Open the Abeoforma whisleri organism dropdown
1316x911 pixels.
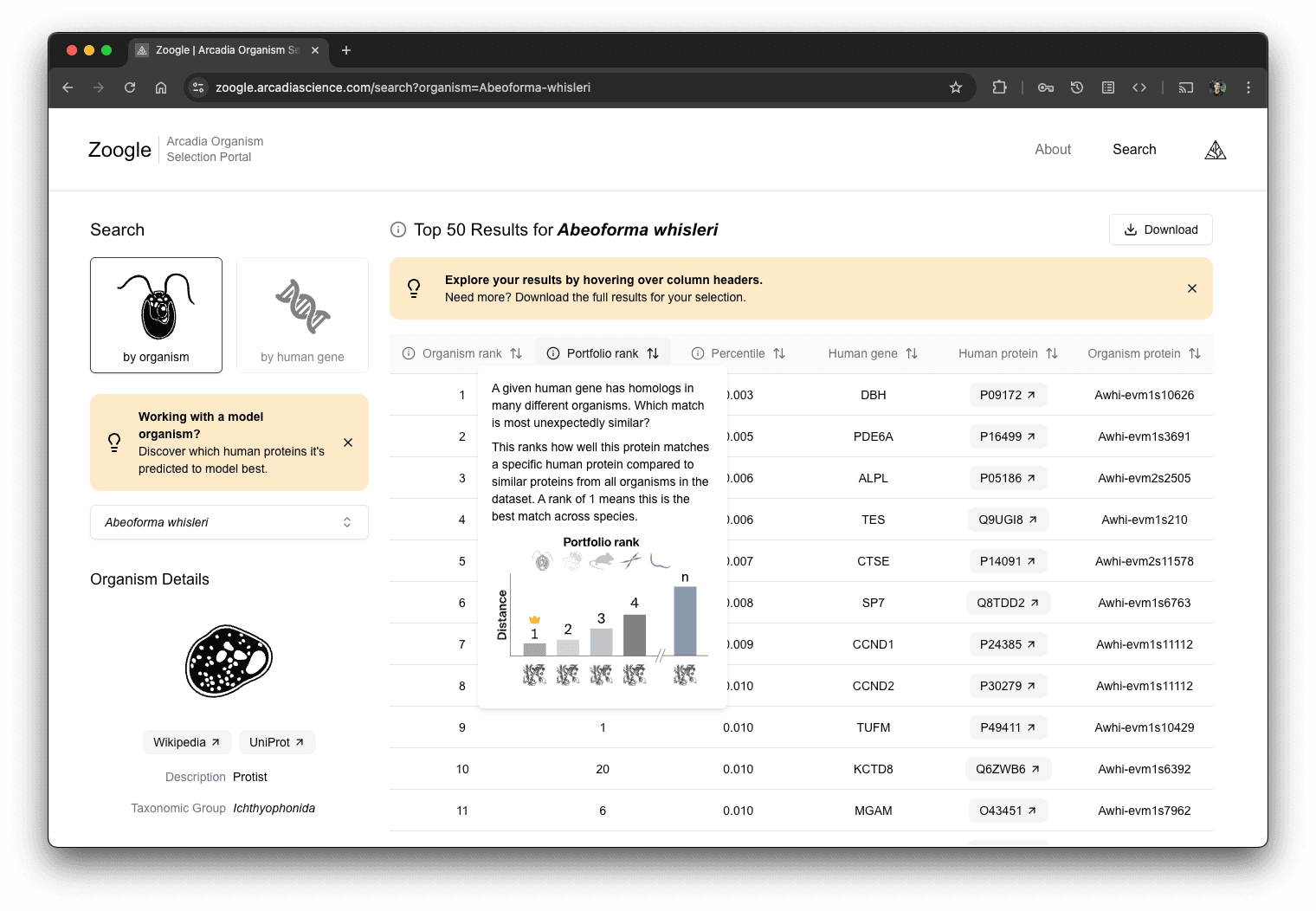point(229,522)
